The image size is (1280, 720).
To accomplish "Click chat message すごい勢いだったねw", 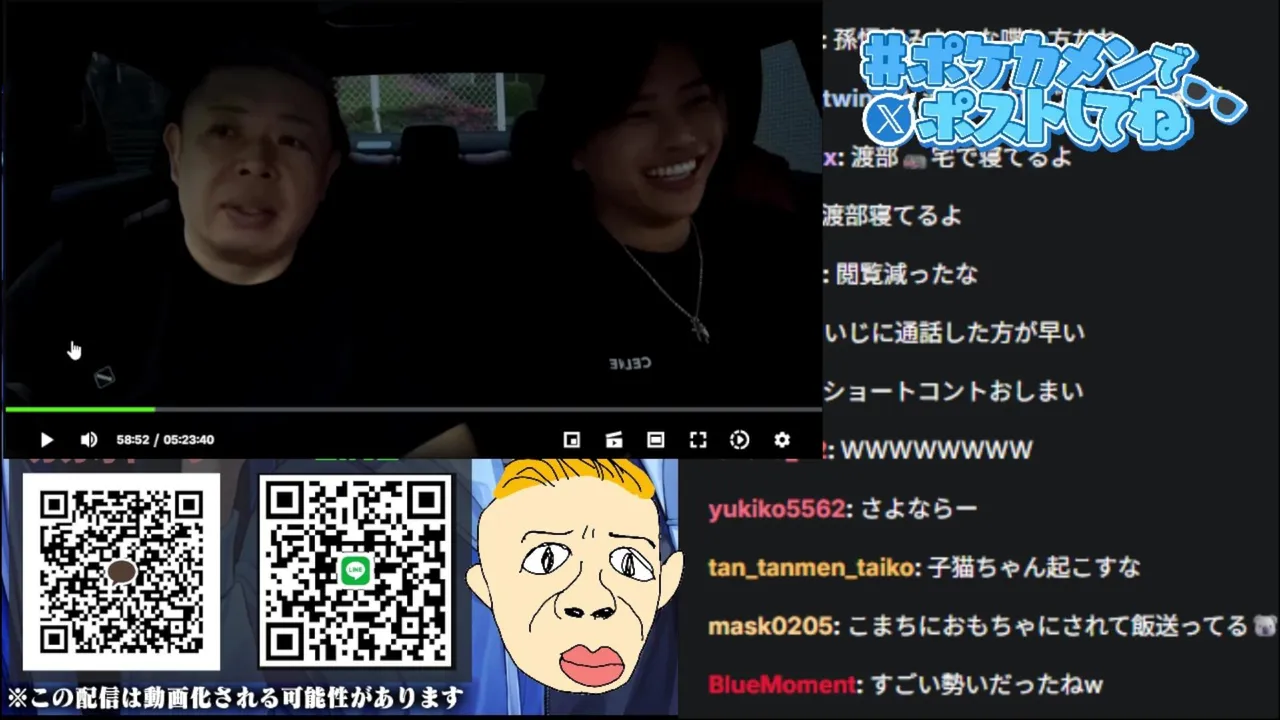I will point(986,685).
